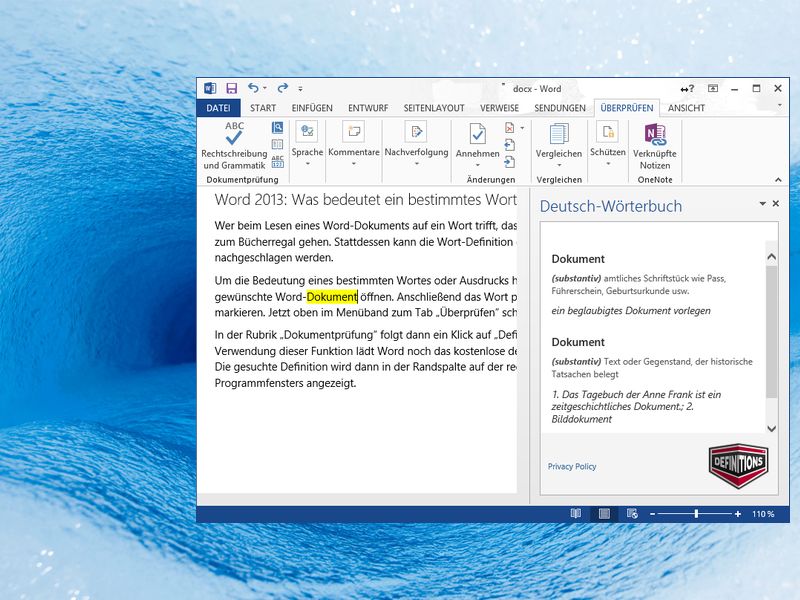800x600 pixels.
Task: Switch to the ANSICHT tab
Action: pyautogui.click(x=686, y=108)
